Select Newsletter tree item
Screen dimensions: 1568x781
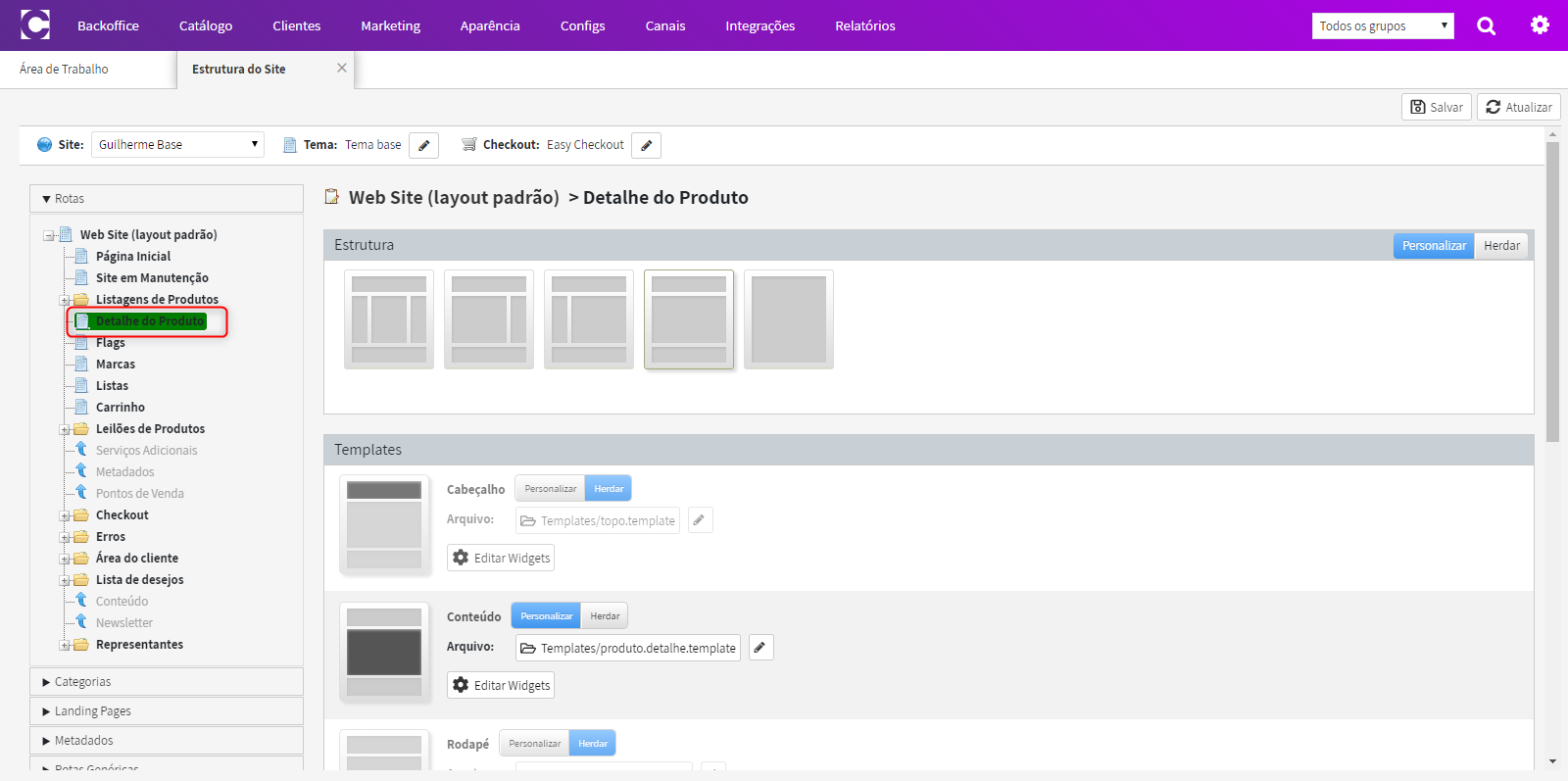[124, 623]
